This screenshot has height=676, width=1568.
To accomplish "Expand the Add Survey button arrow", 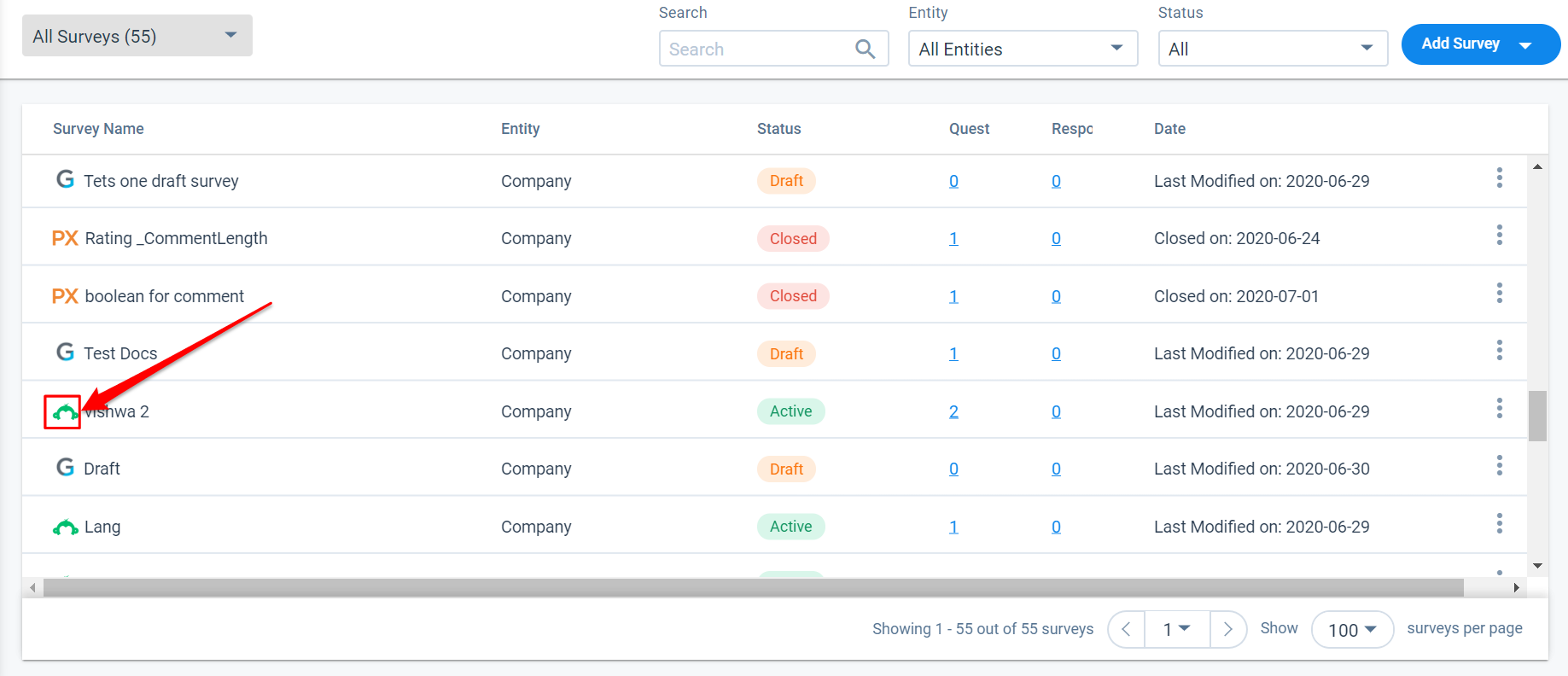I will pos(1525,45).
